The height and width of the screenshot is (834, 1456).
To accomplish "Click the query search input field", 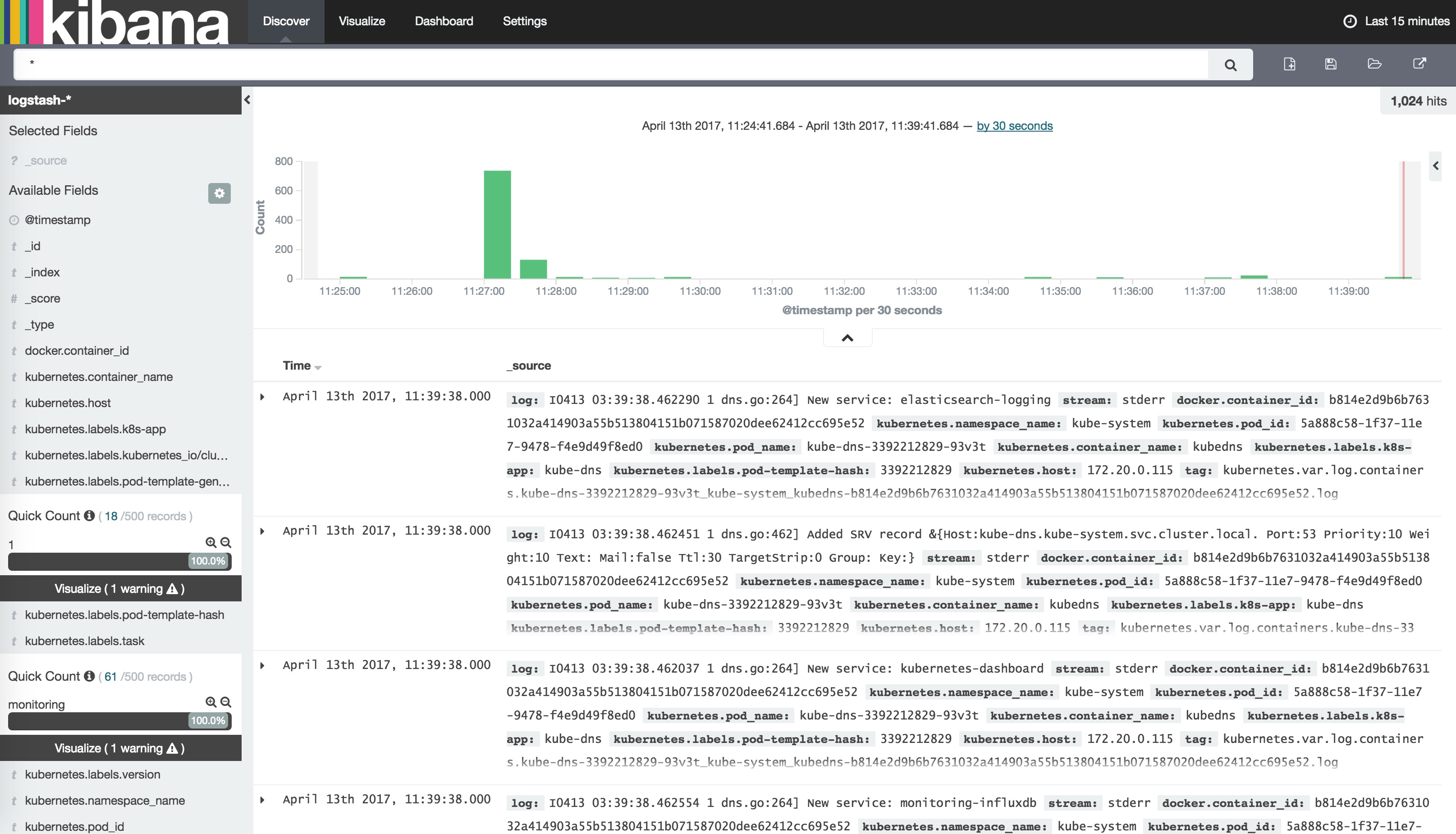I will pos(610,64).
